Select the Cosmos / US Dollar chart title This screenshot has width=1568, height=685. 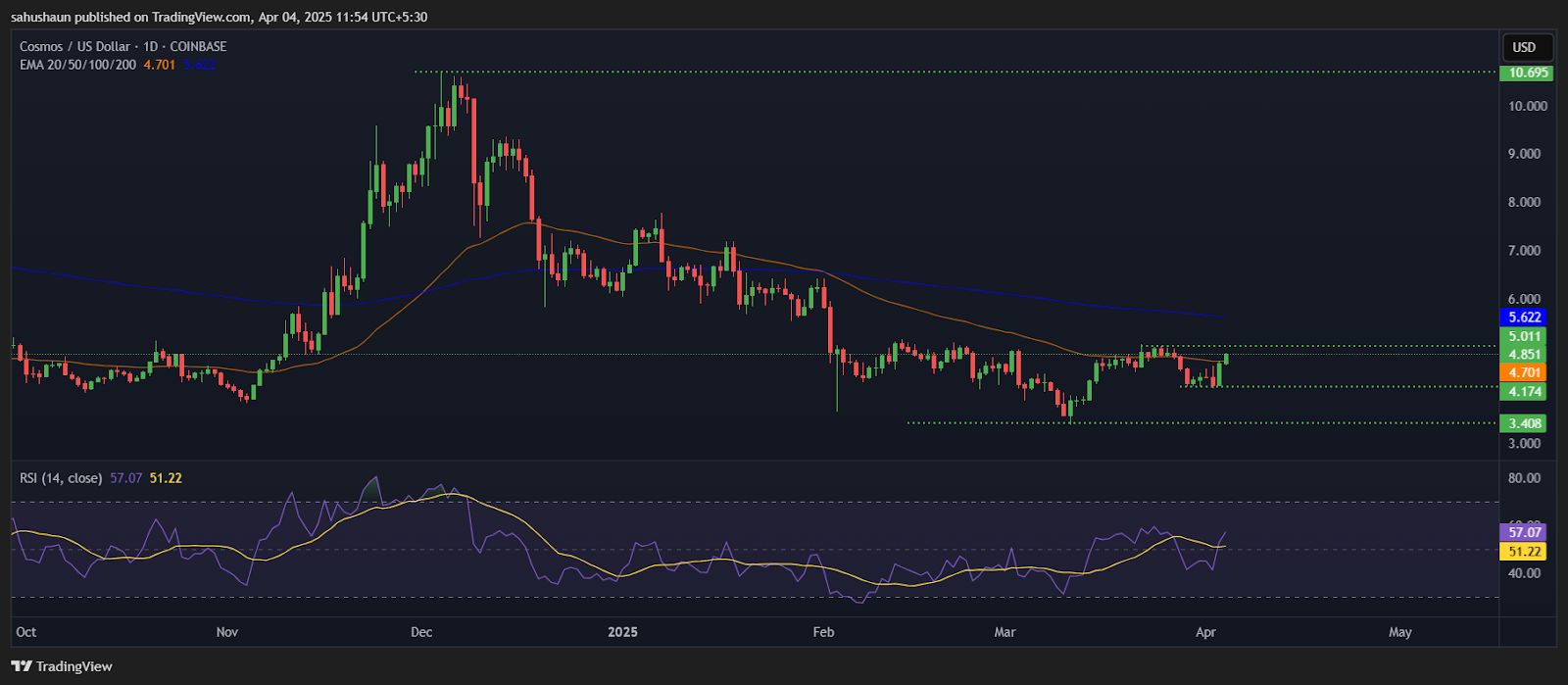(x=123, y=46)
